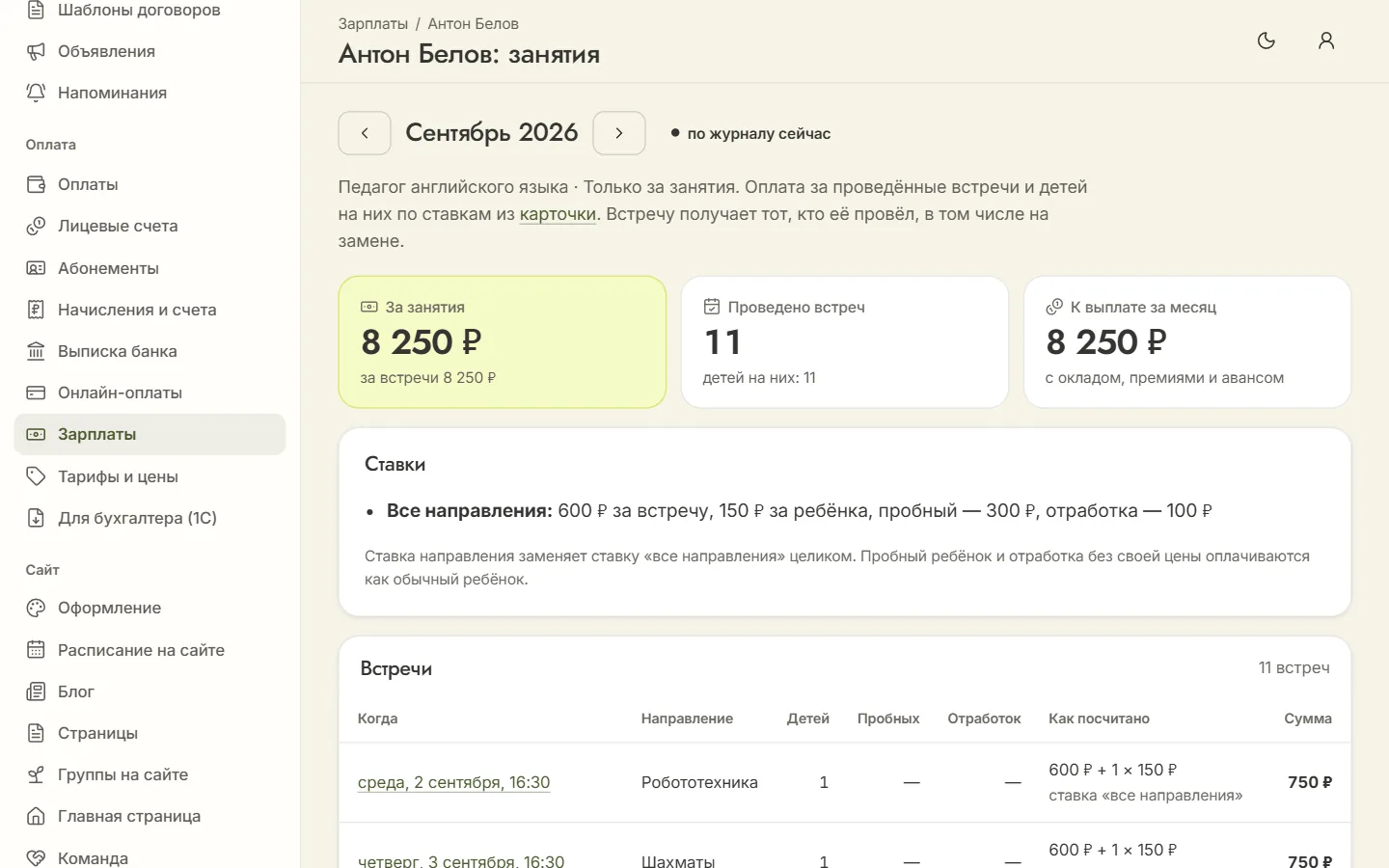Click the Оформление palette icon

coord(36,608)
